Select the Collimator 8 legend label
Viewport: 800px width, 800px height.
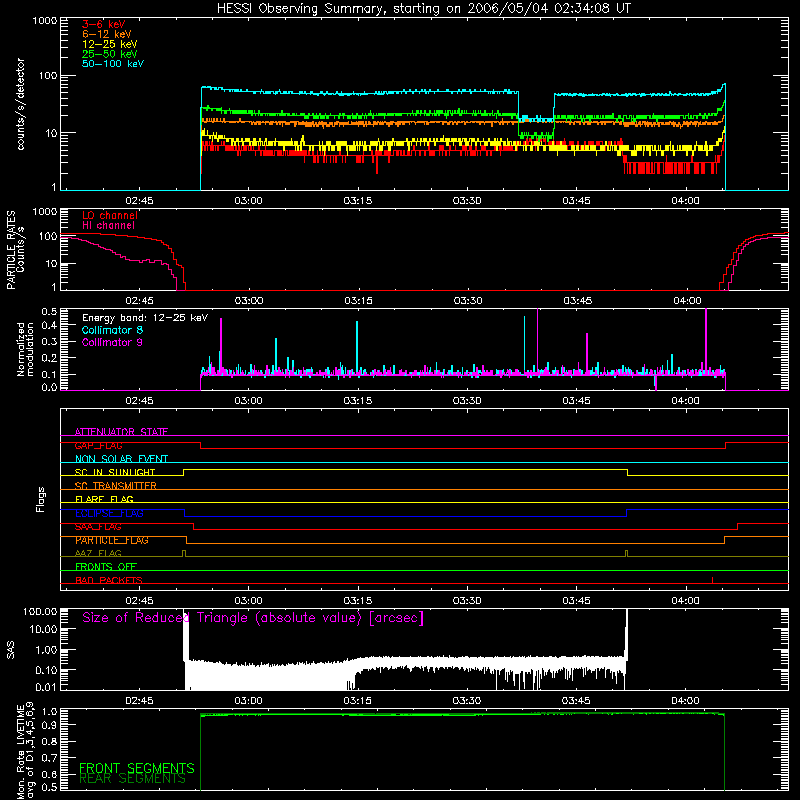point(112,330)
